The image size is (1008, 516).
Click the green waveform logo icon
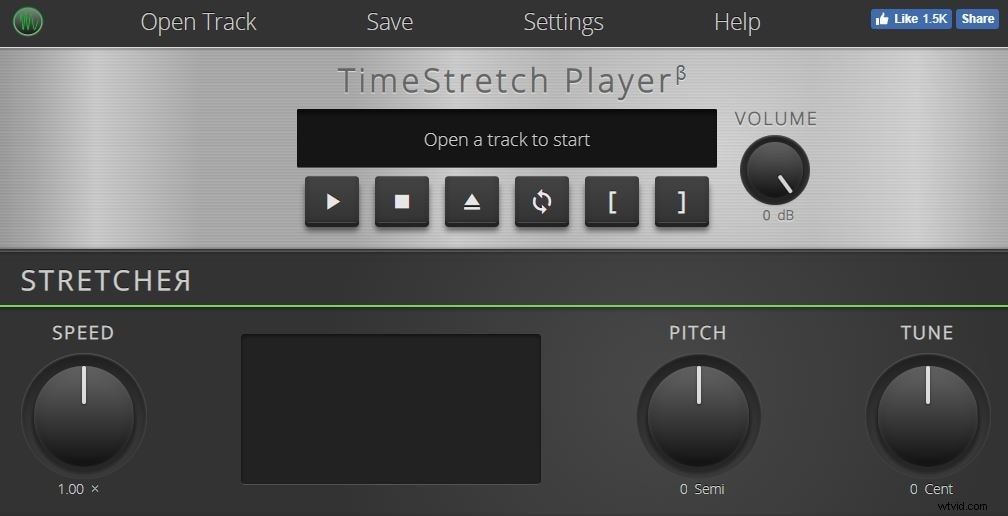28,22
